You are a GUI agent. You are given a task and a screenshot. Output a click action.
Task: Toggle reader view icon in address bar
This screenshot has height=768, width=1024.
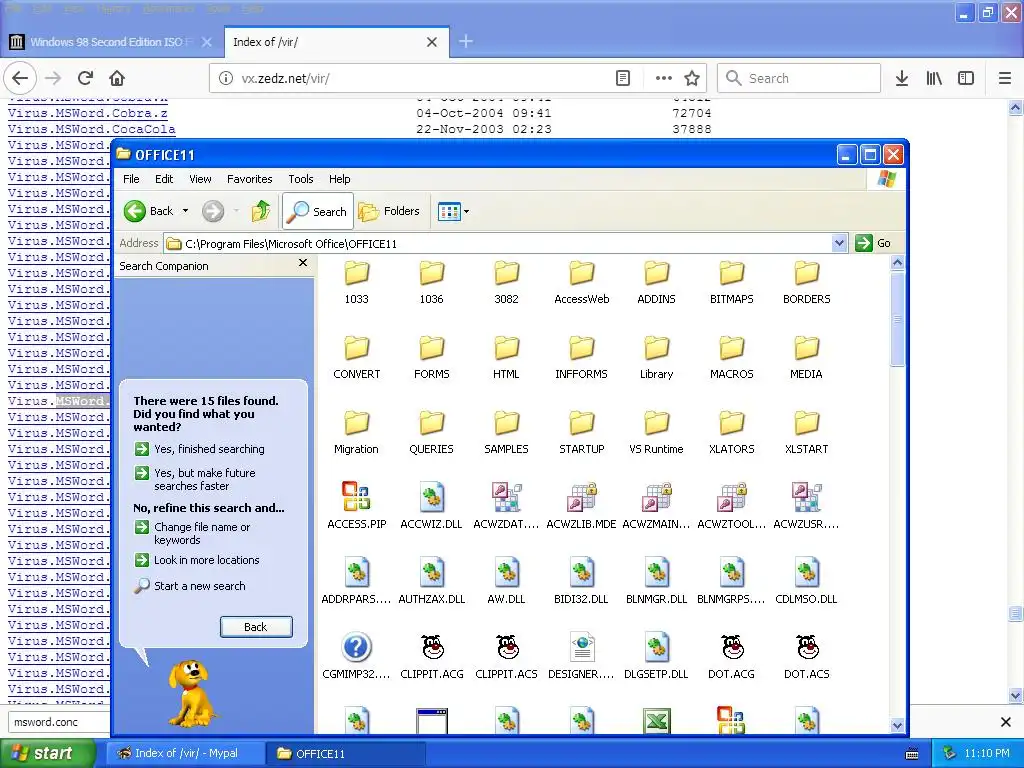point(623,78)
